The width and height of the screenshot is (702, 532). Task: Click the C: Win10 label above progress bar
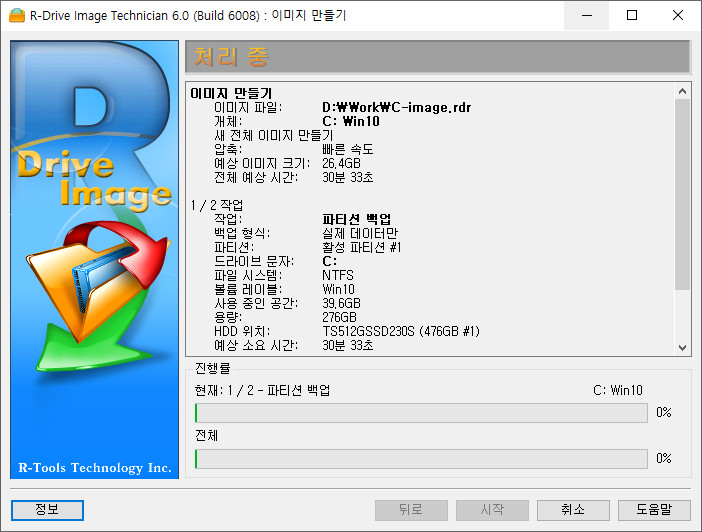tap(618, 390)
